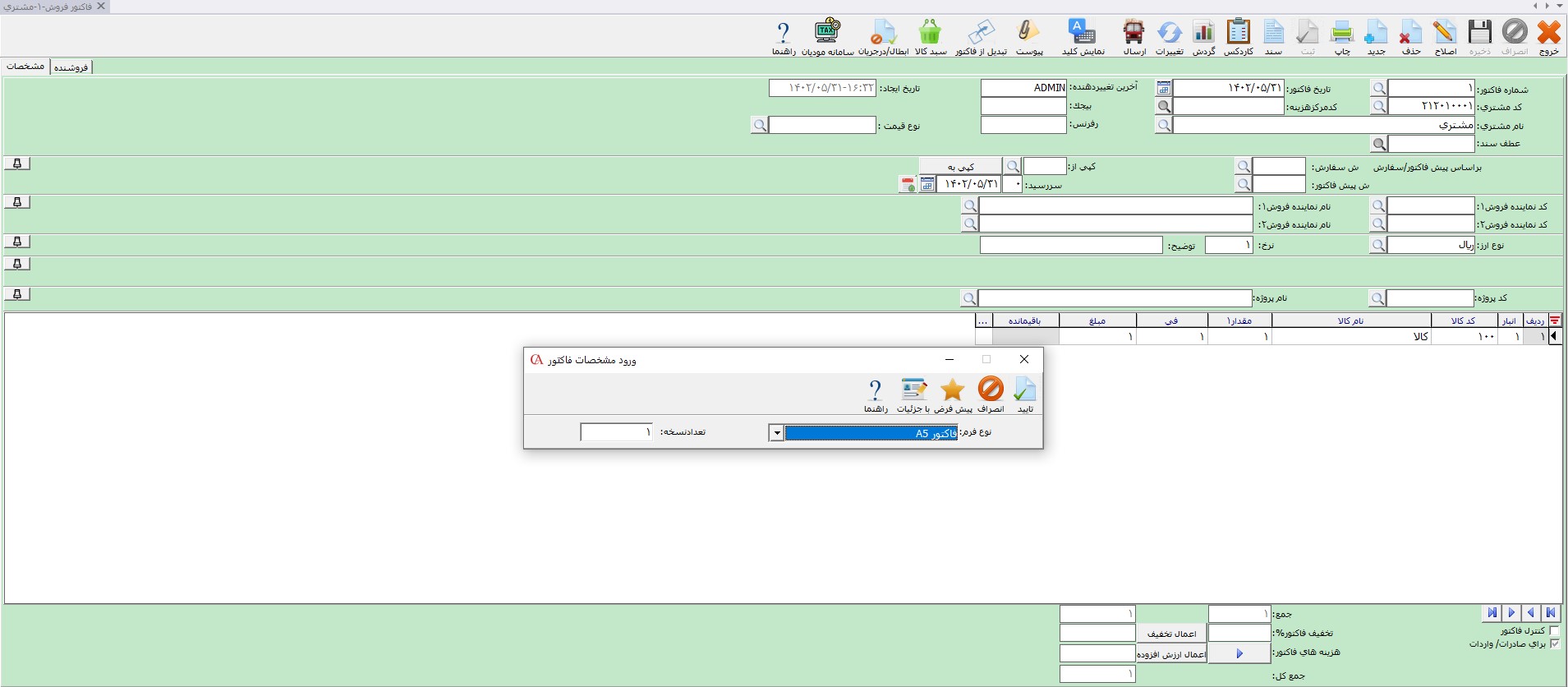Click the تعداد نسخه input field
The width and height of the screenshot is (1568, 687).
pos(616,432)
